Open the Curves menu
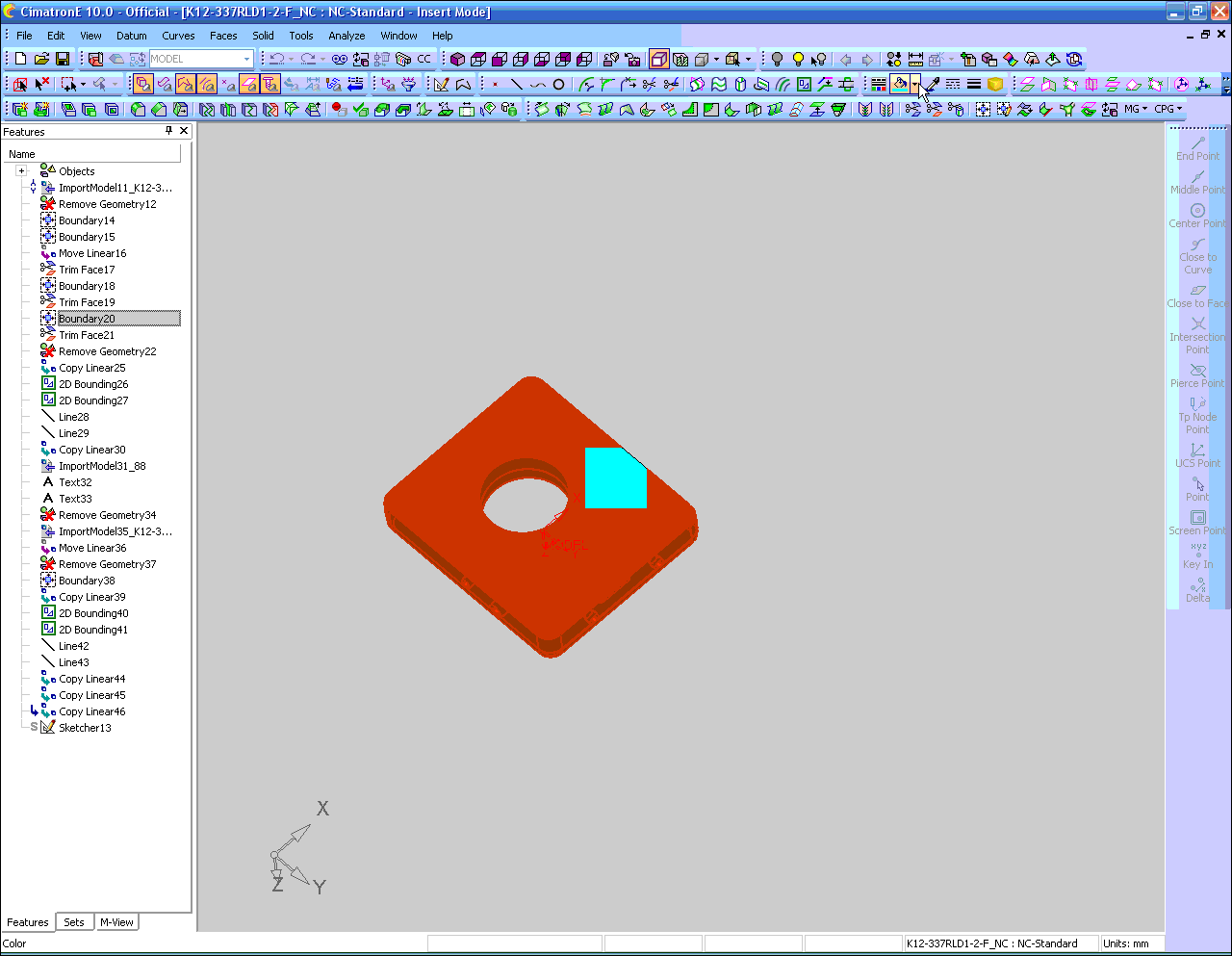1232x956 pixels. click(x=178, y=36)
